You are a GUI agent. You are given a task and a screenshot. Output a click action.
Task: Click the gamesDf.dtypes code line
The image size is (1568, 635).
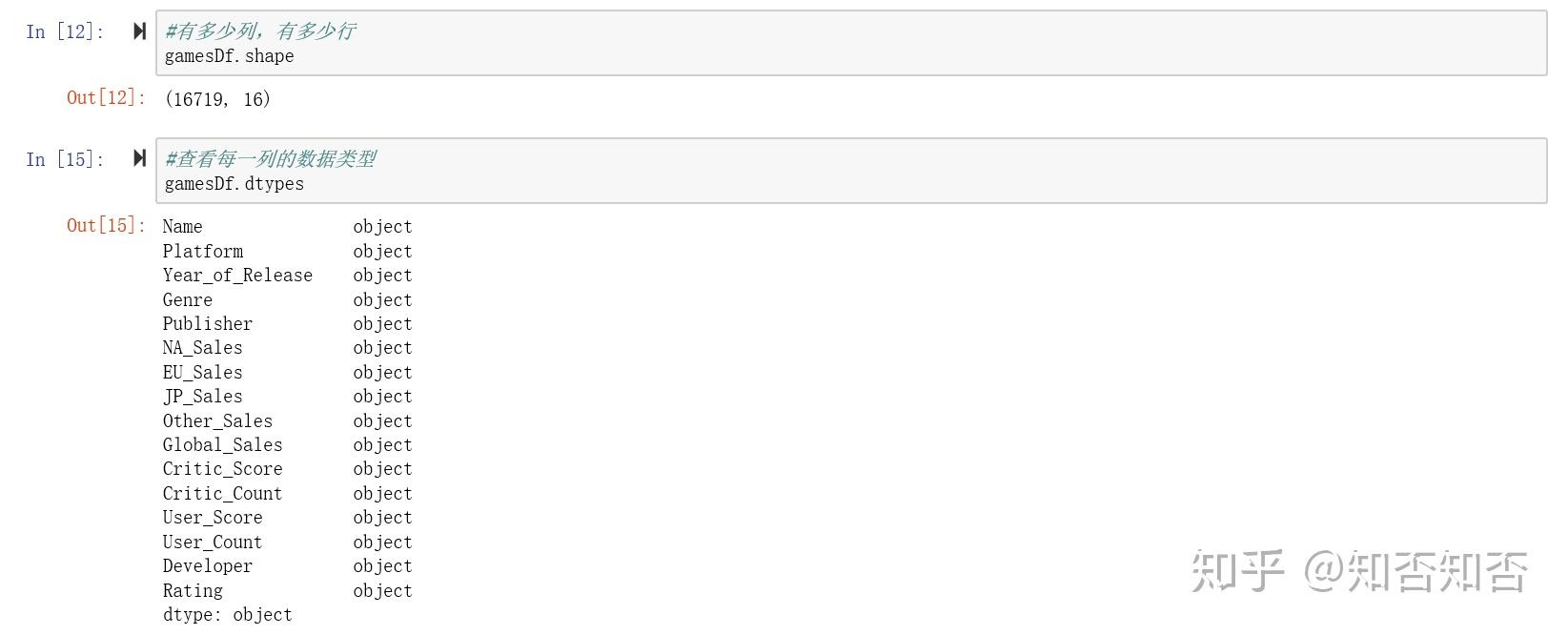pyautogui.click(x=234, y=184)
